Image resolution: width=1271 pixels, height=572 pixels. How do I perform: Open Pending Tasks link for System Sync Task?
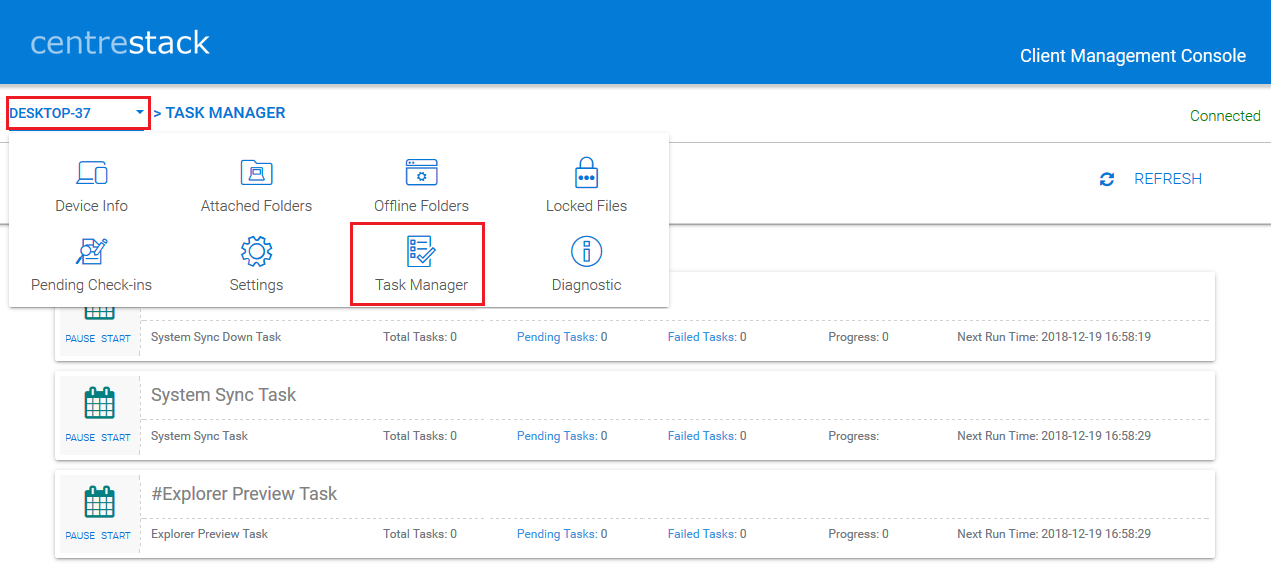562,436
